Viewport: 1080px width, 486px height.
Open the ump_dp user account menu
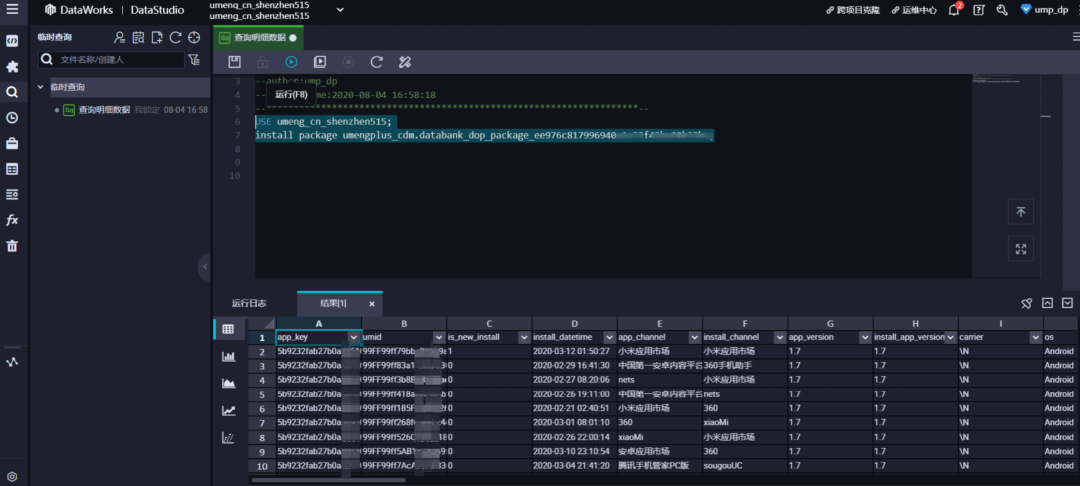[1045, 10]
